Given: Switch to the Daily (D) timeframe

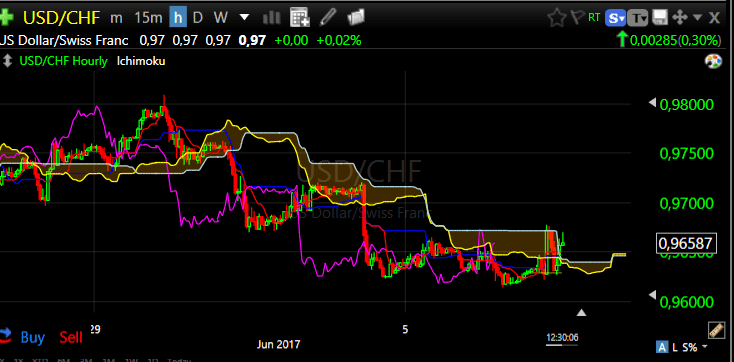Looking at the screenshot, I should point(198,18).
